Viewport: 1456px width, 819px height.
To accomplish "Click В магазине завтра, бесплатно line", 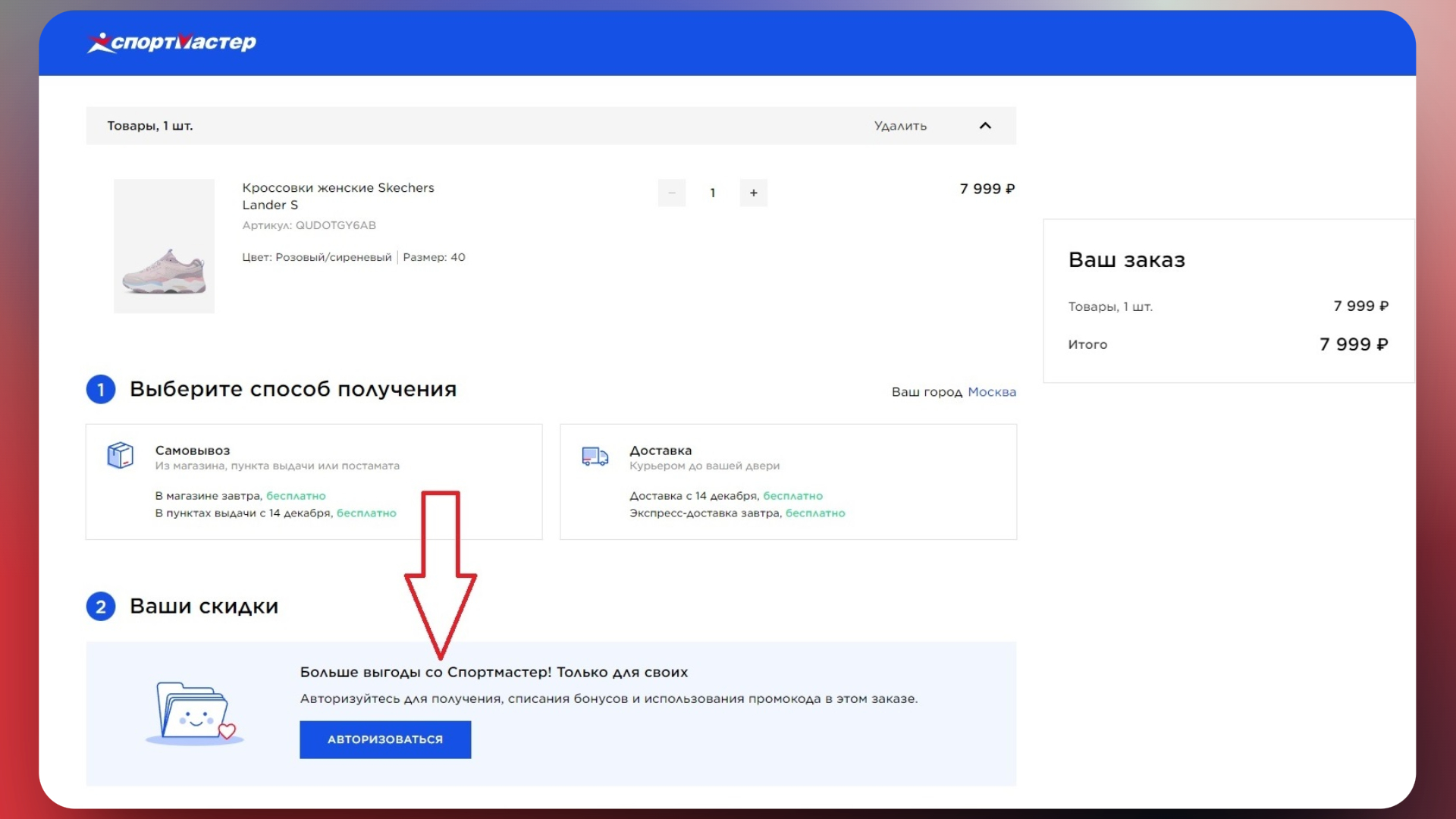I will click(x=240, y=496).
